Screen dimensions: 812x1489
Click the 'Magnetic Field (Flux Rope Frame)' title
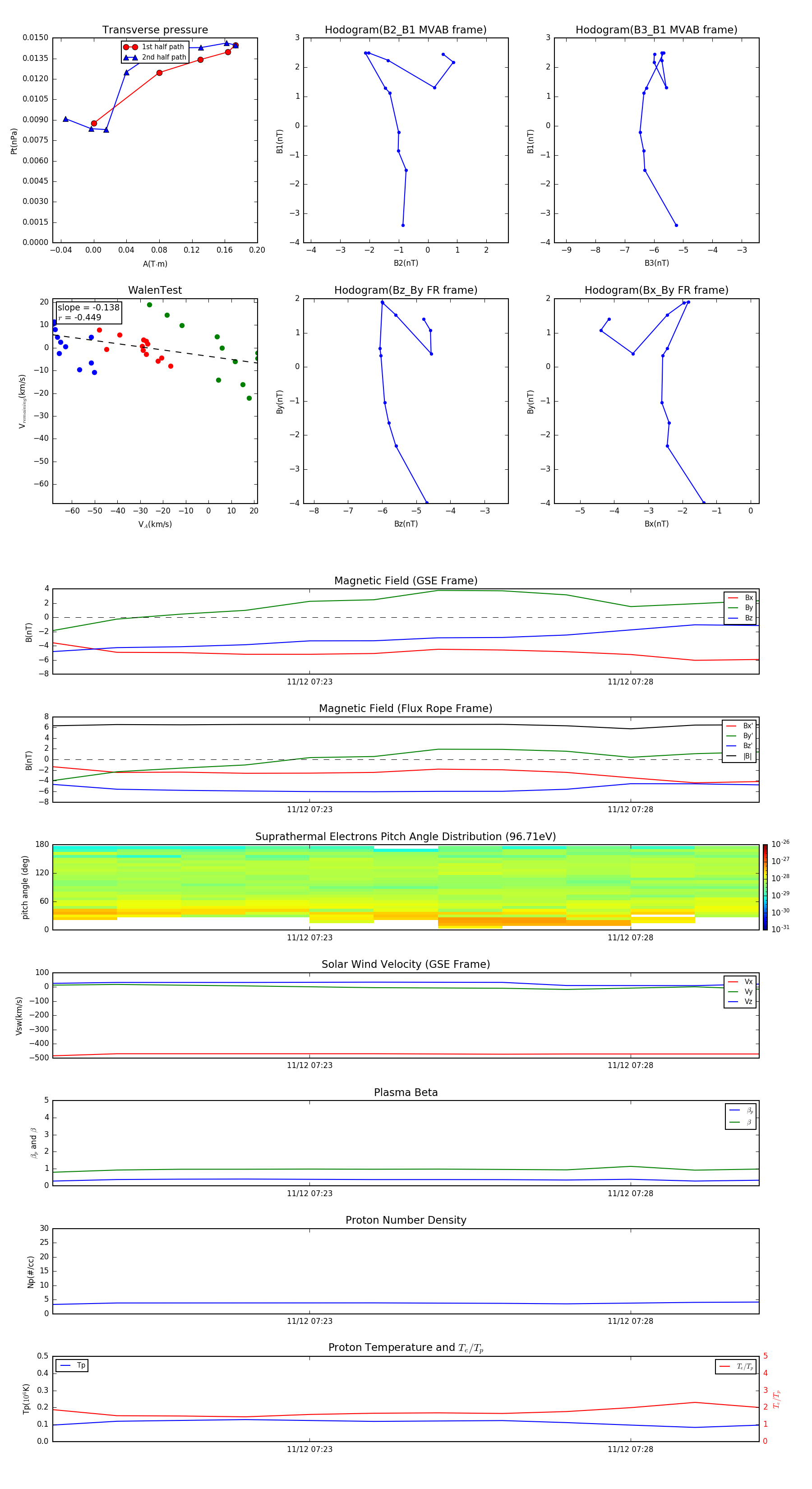pos(406,709)
